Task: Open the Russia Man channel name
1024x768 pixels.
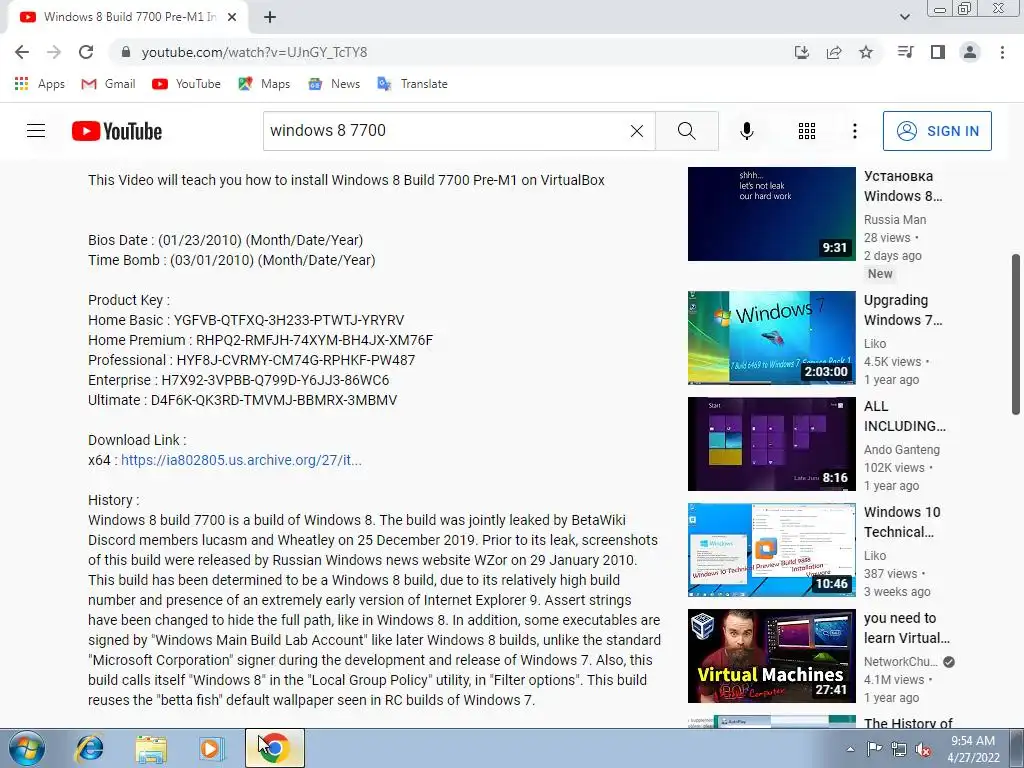Action: 895,219
